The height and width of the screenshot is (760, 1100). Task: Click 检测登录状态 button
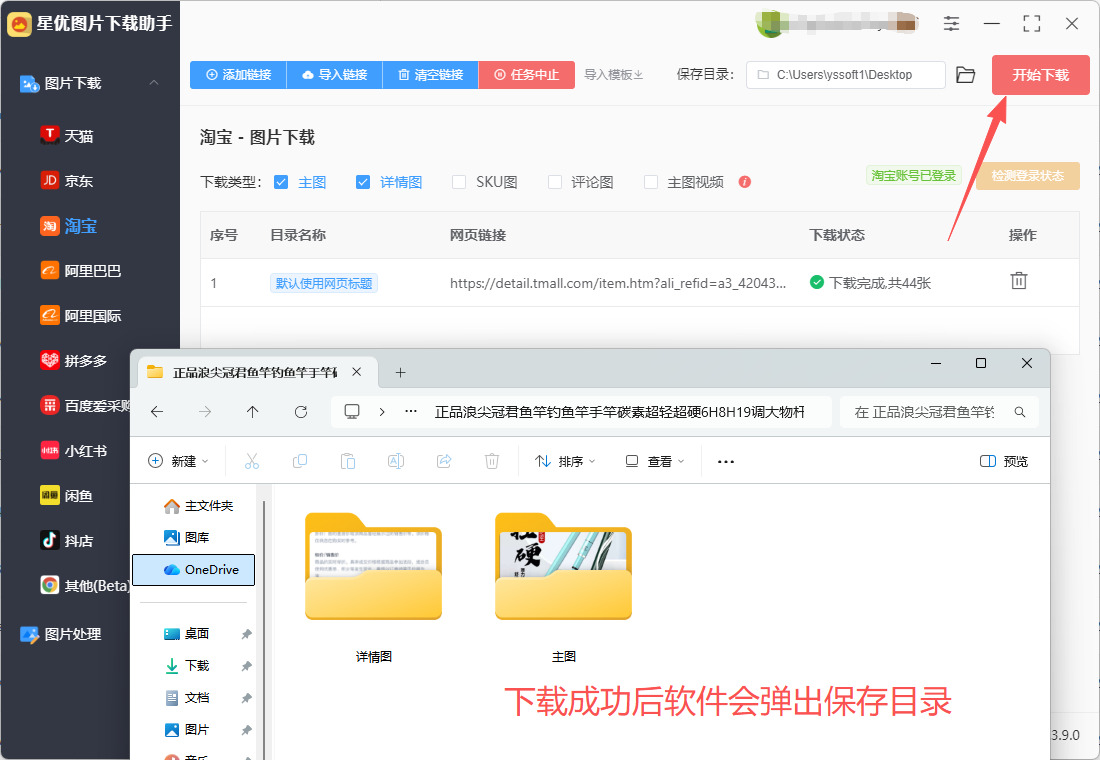pos(1028,175)
